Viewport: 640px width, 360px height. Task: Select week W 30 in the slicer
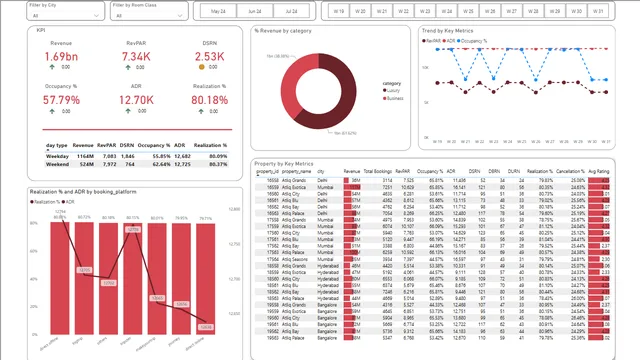[x=577, y=11]
